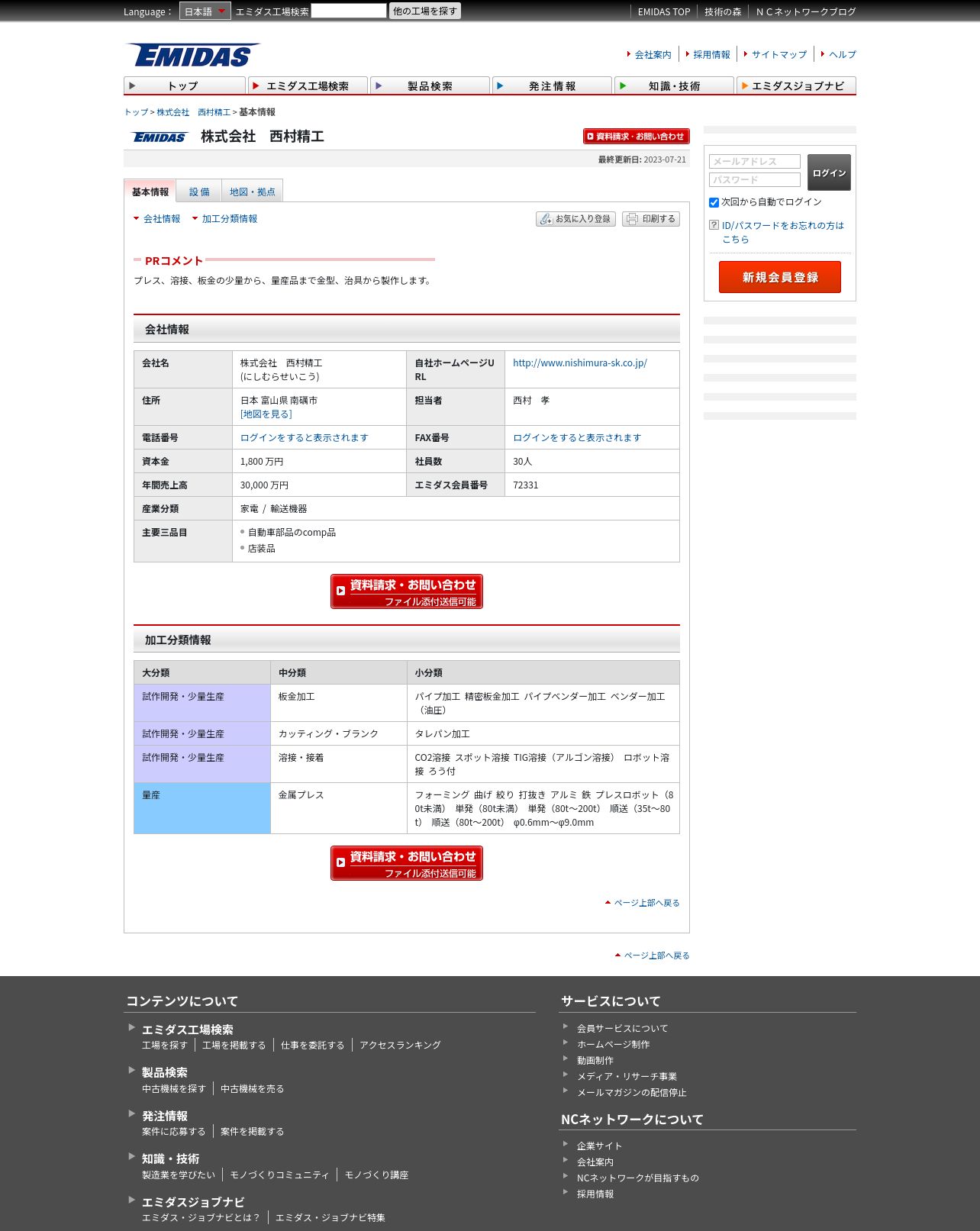
Task: Click the small EMIDAS logo beside the company name
Action: click(x=160, y=137)
